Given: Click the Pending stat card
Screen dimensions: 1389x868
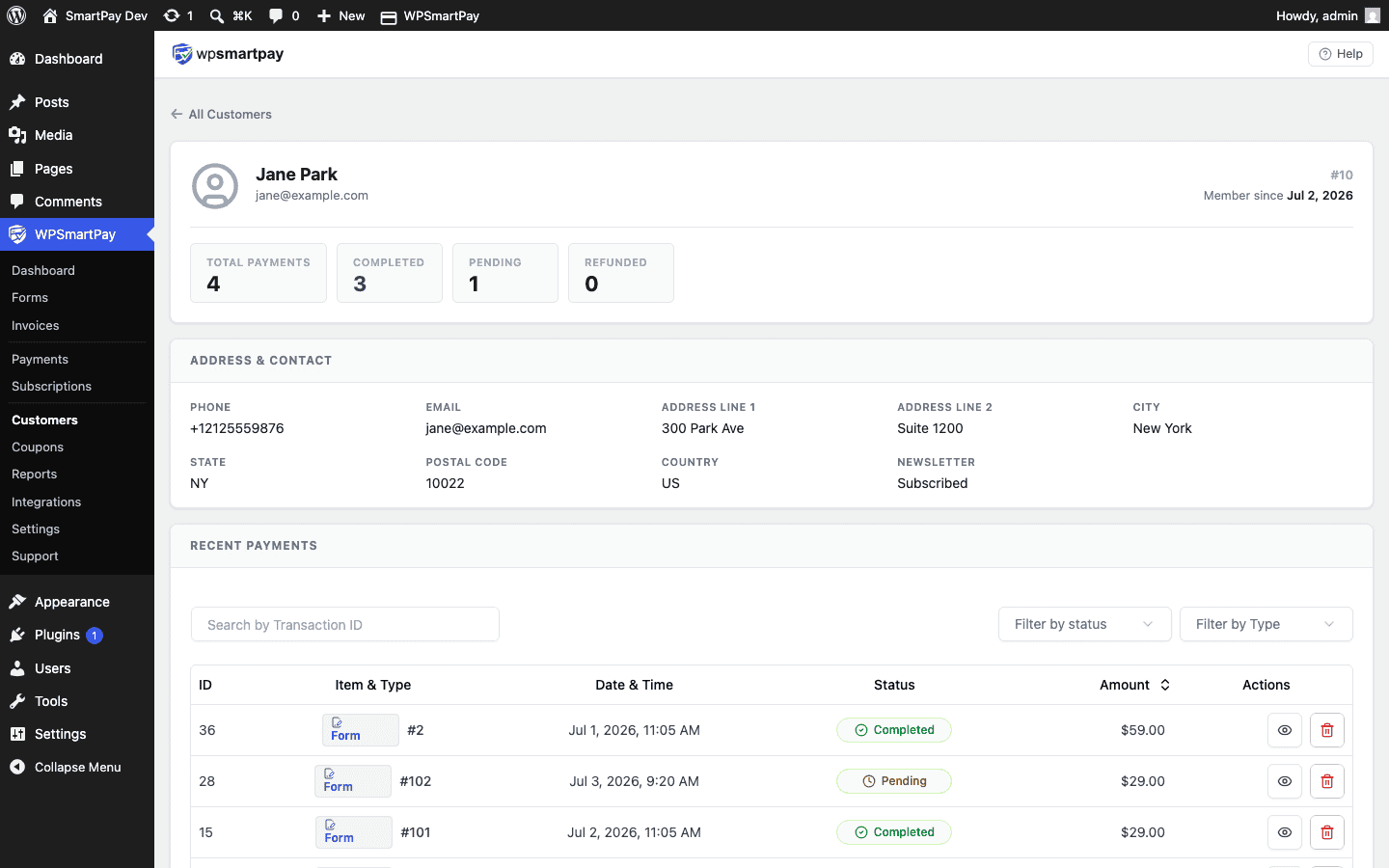Looking at the screenshot, I should point(505,273).
